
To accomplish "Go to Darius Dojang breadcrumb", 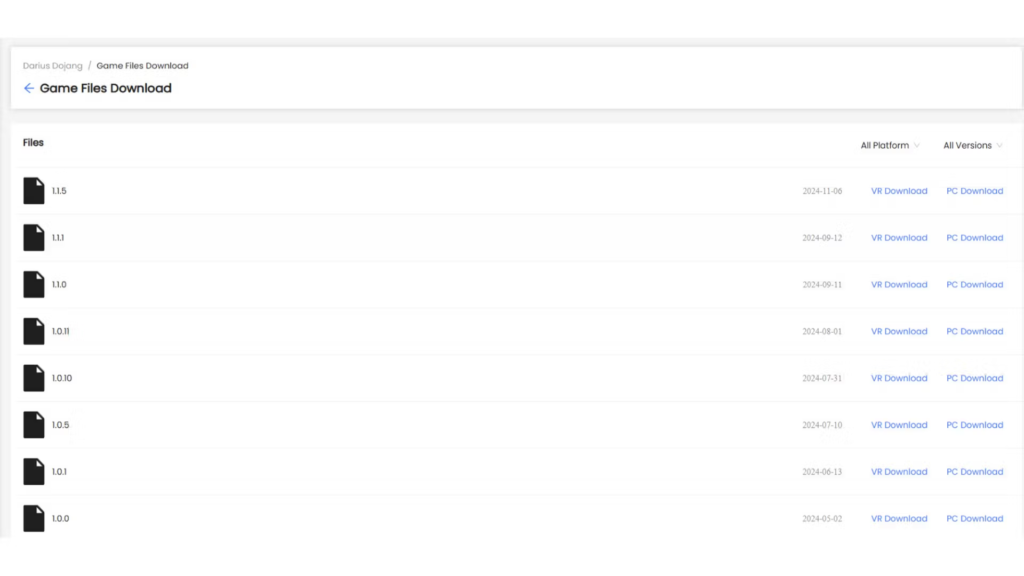I will [x=52, y=66].
